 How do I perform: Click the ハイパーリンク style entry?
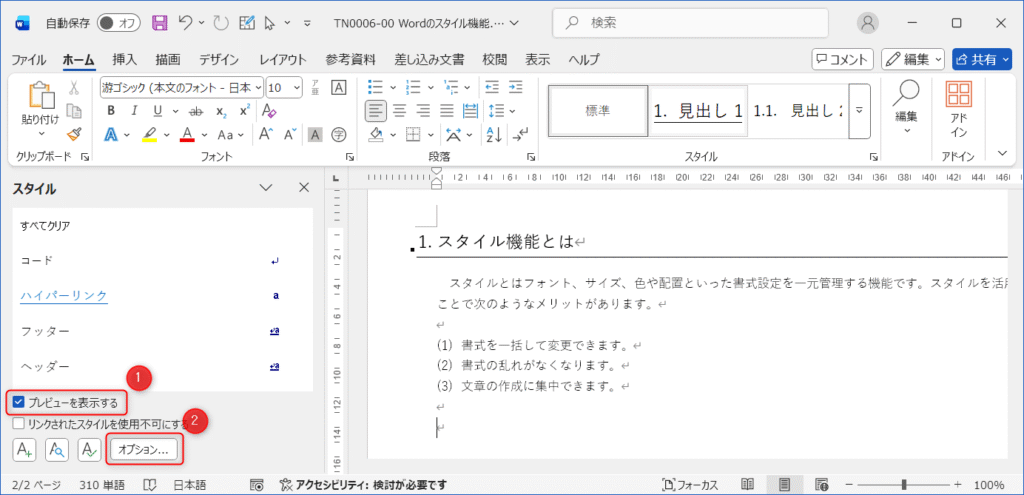coord(64,296)
